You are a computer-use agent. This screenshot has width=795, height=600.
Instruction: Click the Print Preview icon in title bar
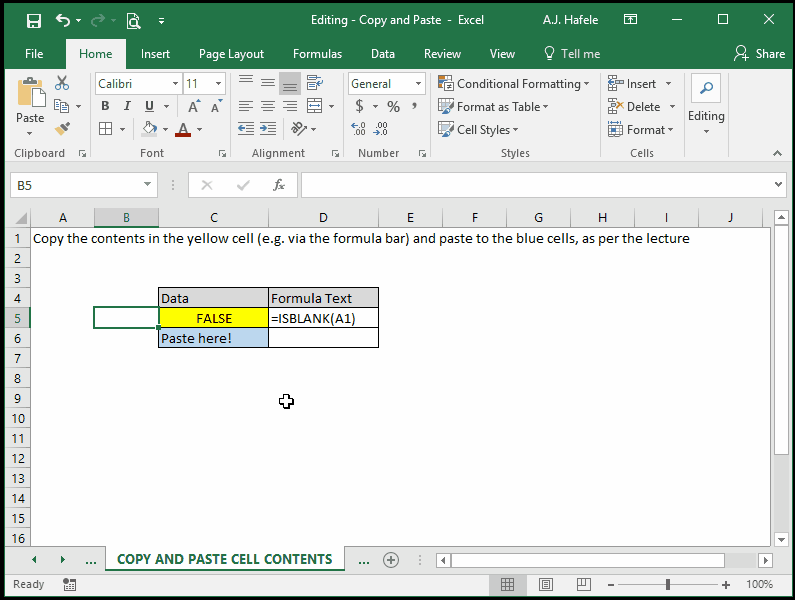click(x=133, y=21)
